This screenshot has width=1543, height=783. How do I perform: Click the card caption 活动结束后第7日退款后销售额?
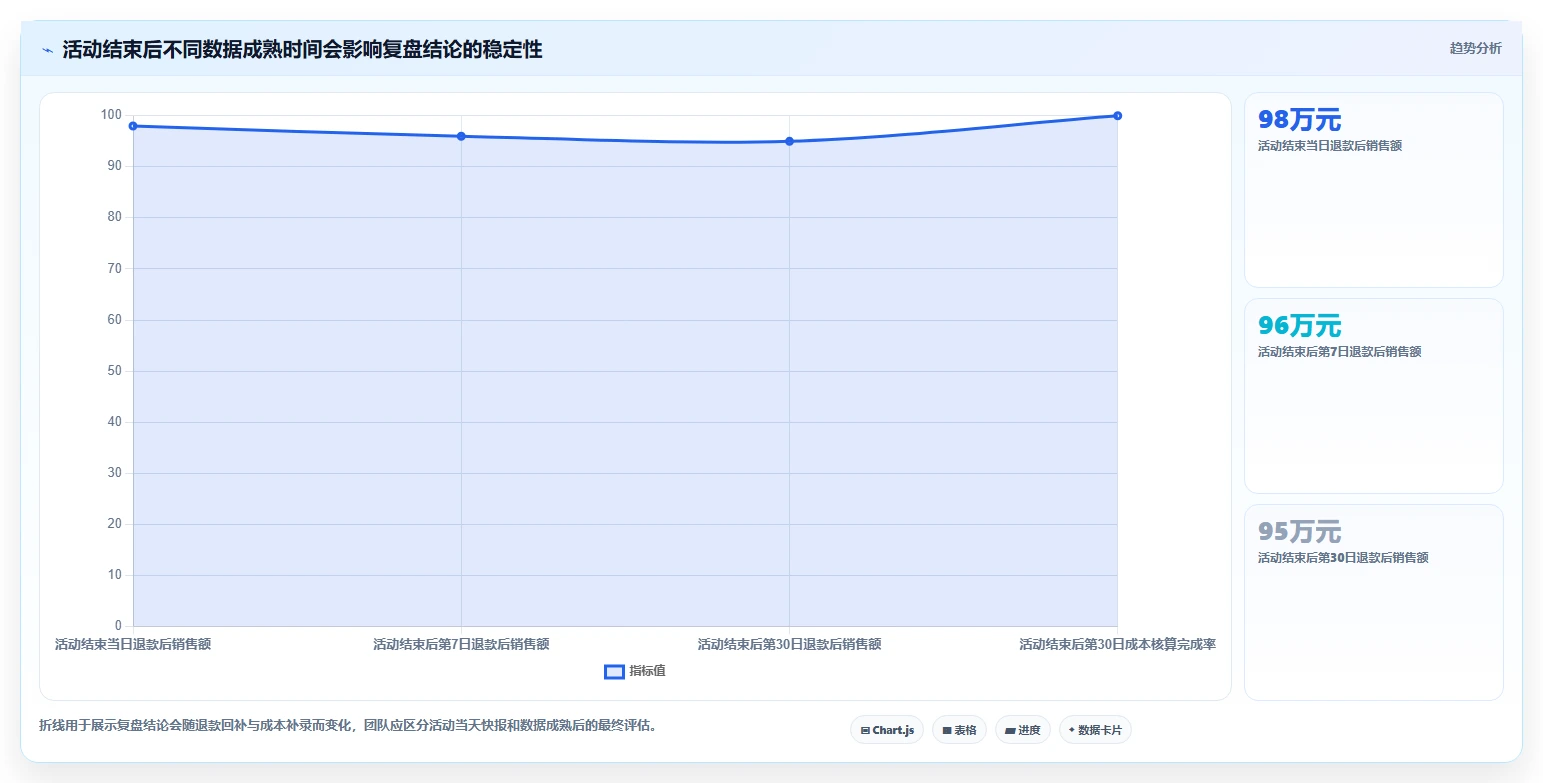coord(1339,351)
